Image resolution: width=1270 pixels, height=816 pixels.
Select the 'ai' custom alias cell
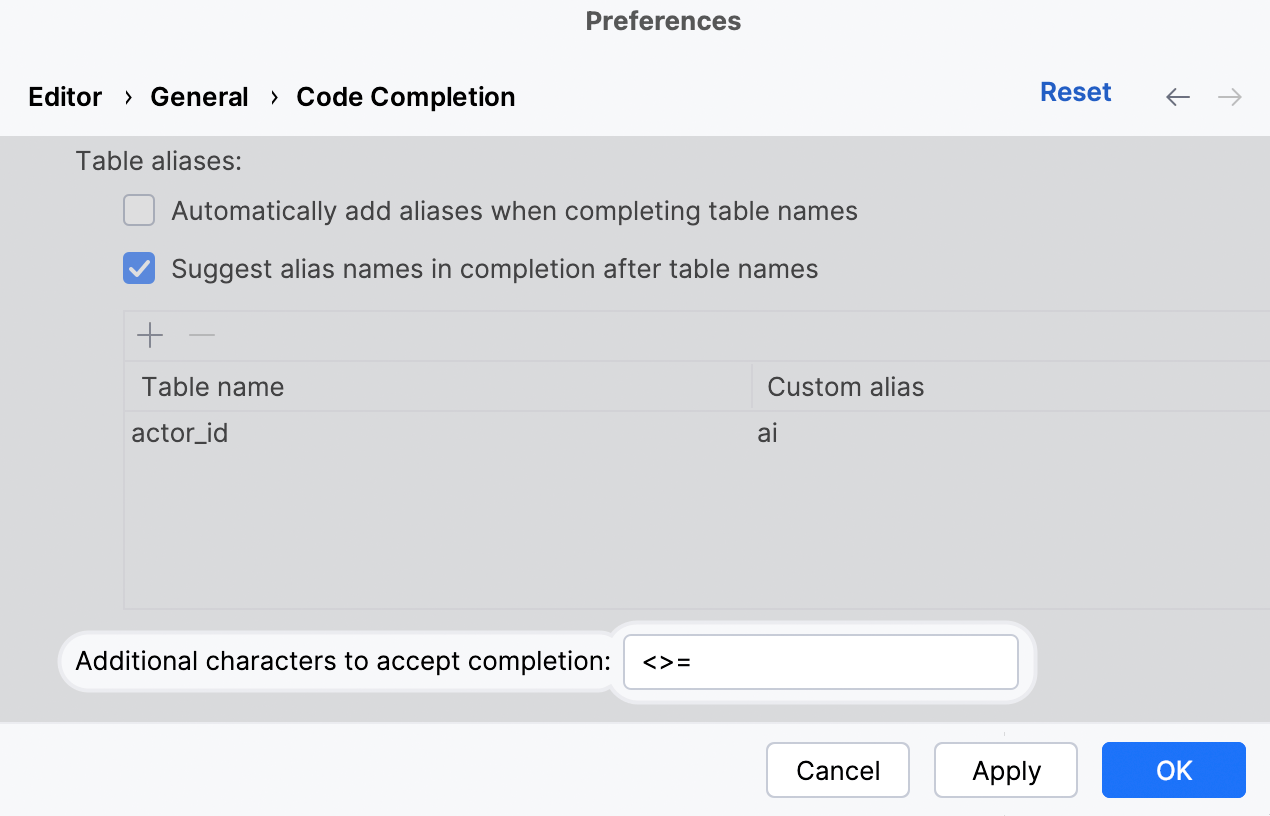coord(768,434)
